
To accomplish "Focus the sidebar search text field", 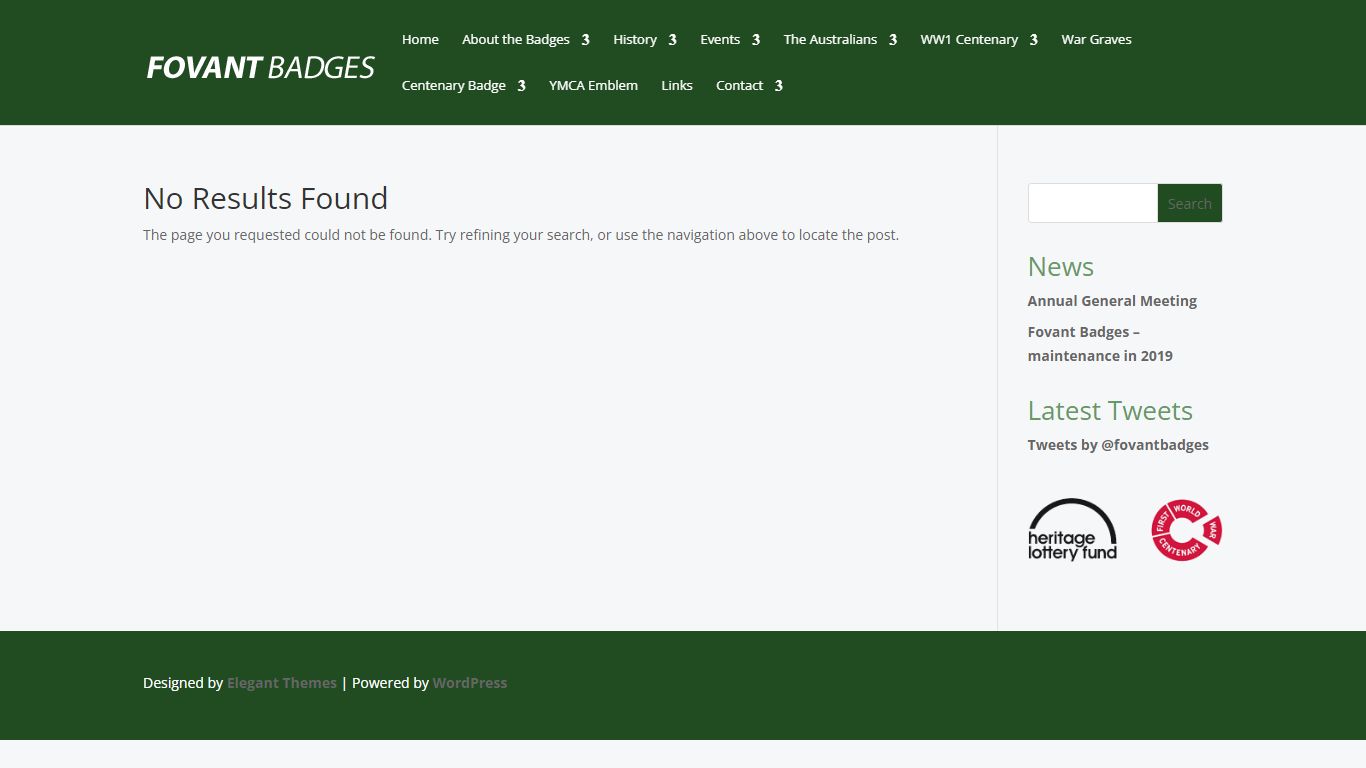I will 1093,203.
